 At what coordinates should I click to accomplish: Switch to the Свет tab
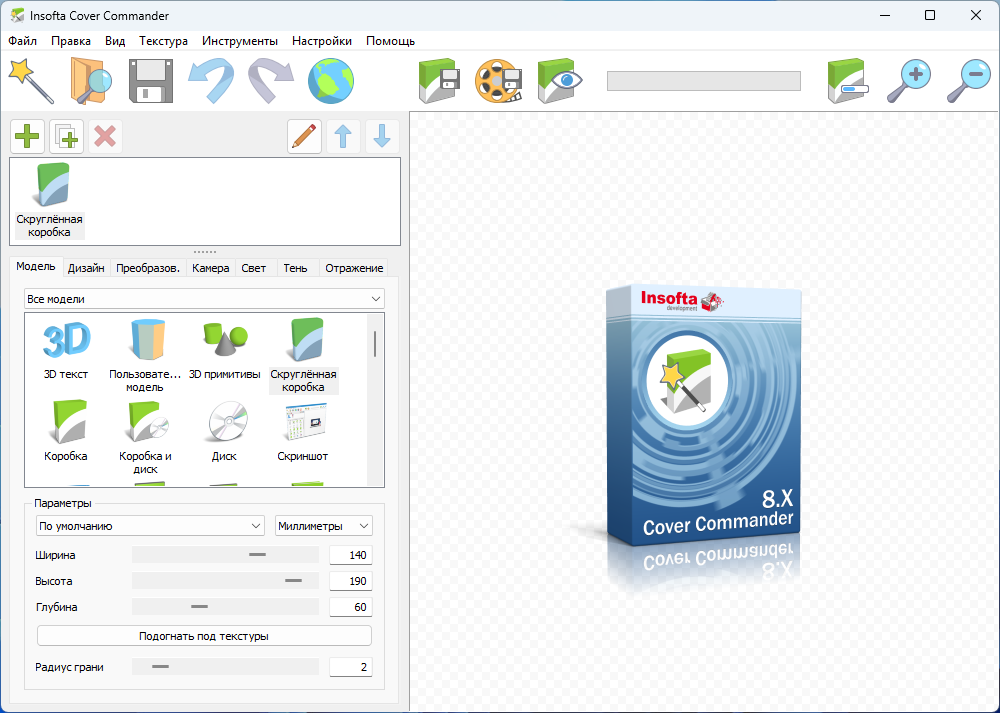coord(254,268)
